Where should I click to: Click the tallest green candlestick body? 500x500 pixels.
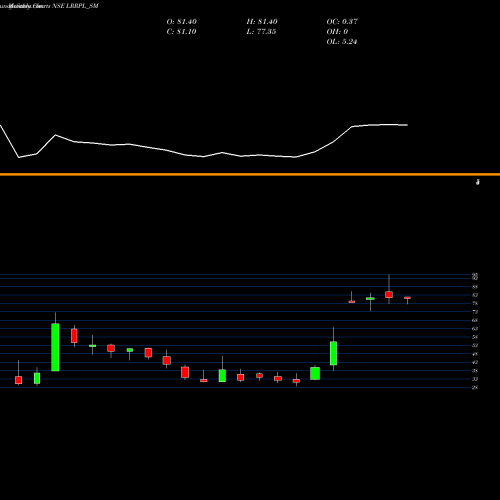click(x=55, y=347)
